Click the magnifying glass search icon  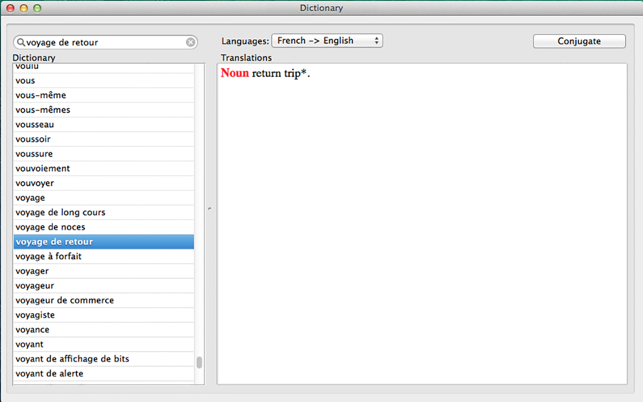pyautogui.click(x=21, y=42)
